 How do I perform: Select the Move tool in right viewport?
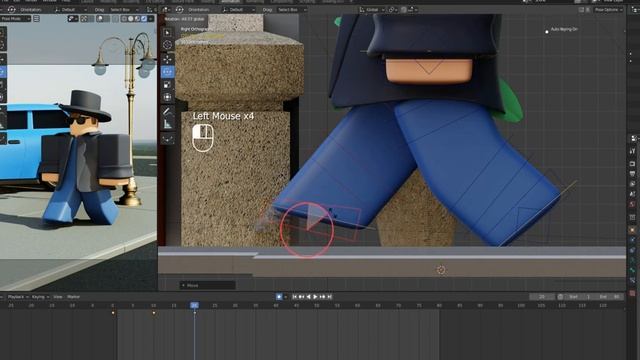pos(167,59)
